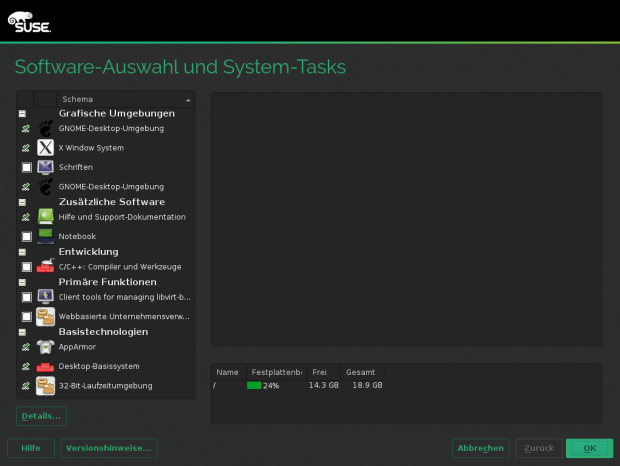
Task: Toggle Hilfe und Support-Dokumentation status mark
Action: point(26,217)
